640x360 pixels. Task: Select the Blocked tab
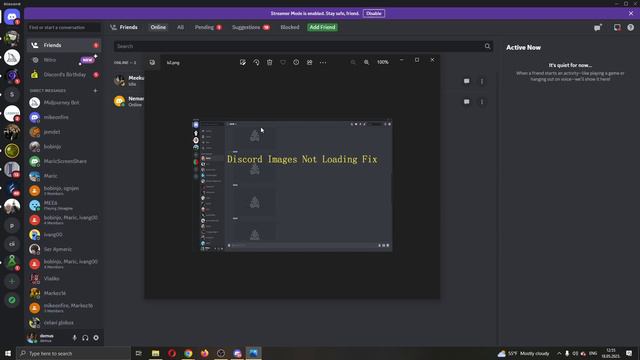pos(290,27)
